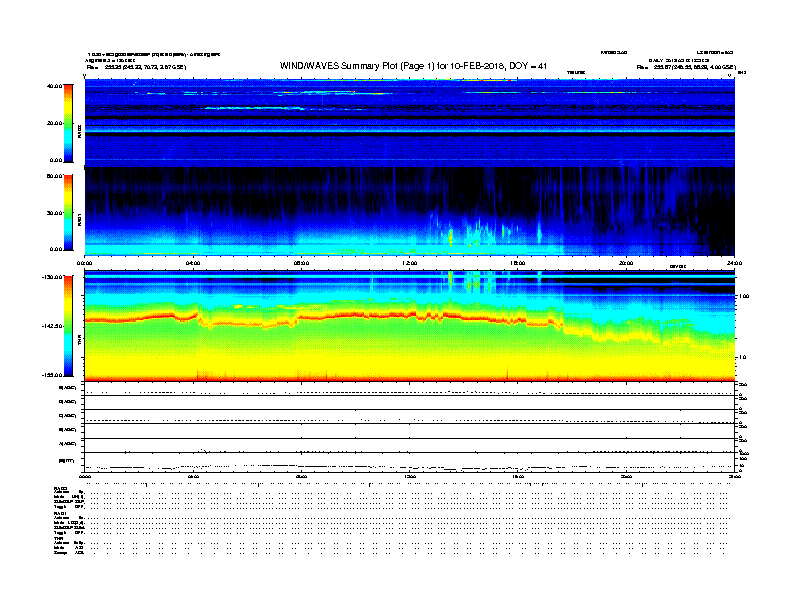The width and height of the screenshot is (792, 612).
Task: Click the bottom line-plot panel above time axis
Action: click(x=410, y=462)
